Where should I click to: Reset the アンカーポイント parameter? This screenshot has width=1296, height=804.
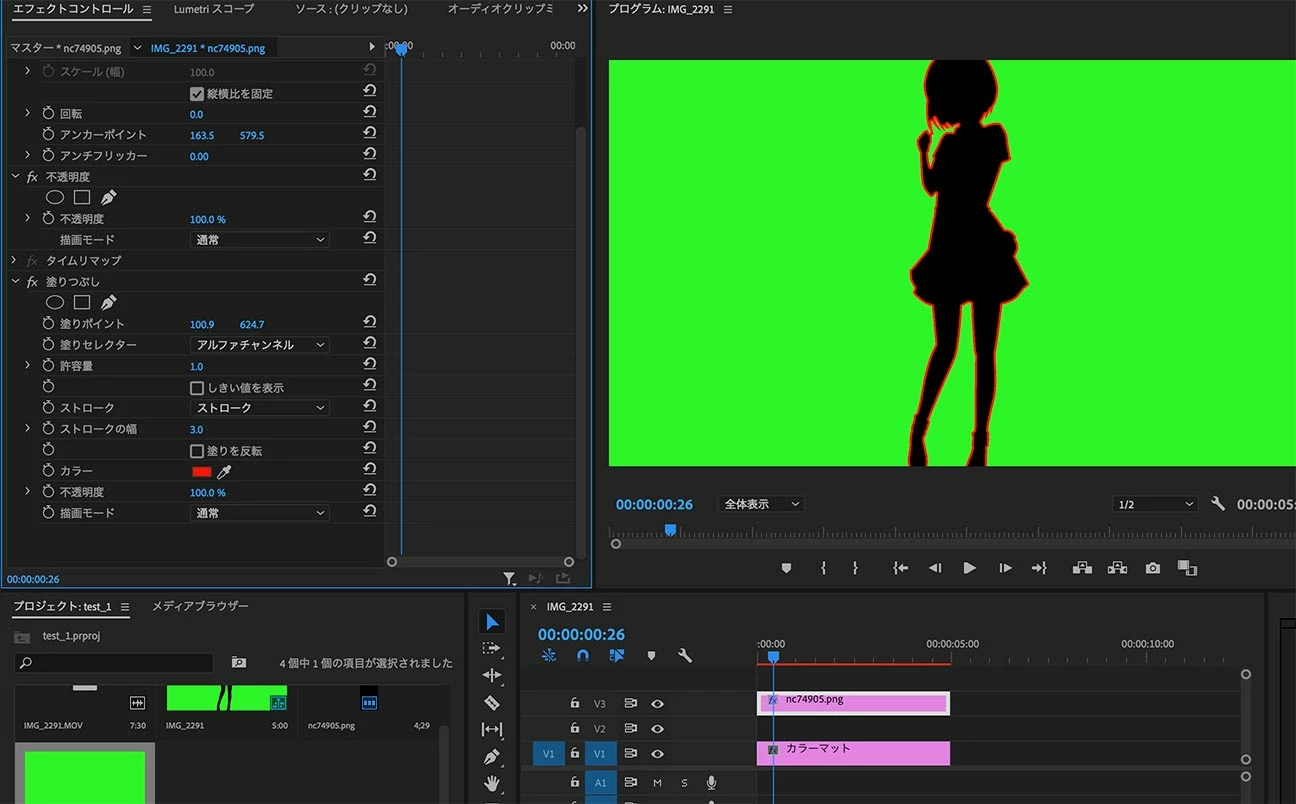coord(369,134)
